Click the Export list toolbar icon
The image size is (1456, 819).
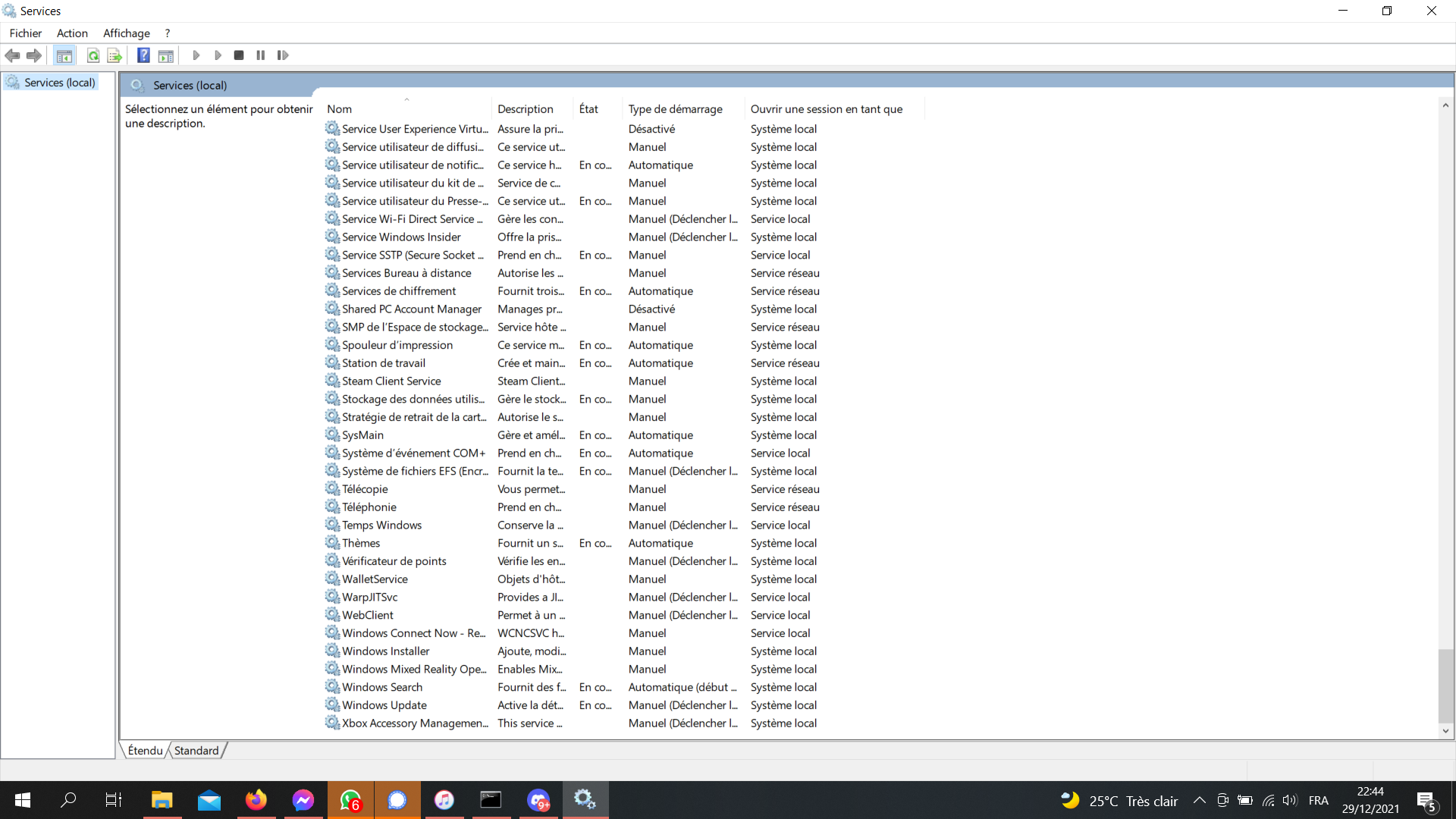115,55
